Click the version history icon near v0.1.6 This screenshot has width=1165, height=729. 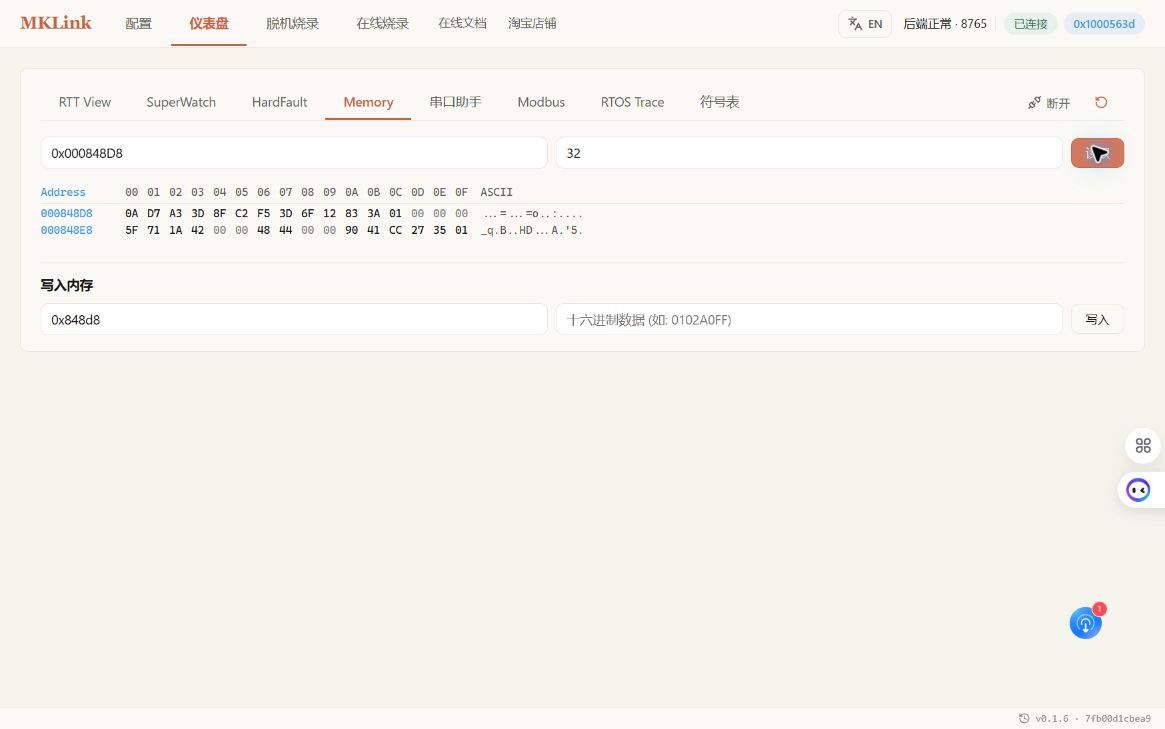point(1024,719)
